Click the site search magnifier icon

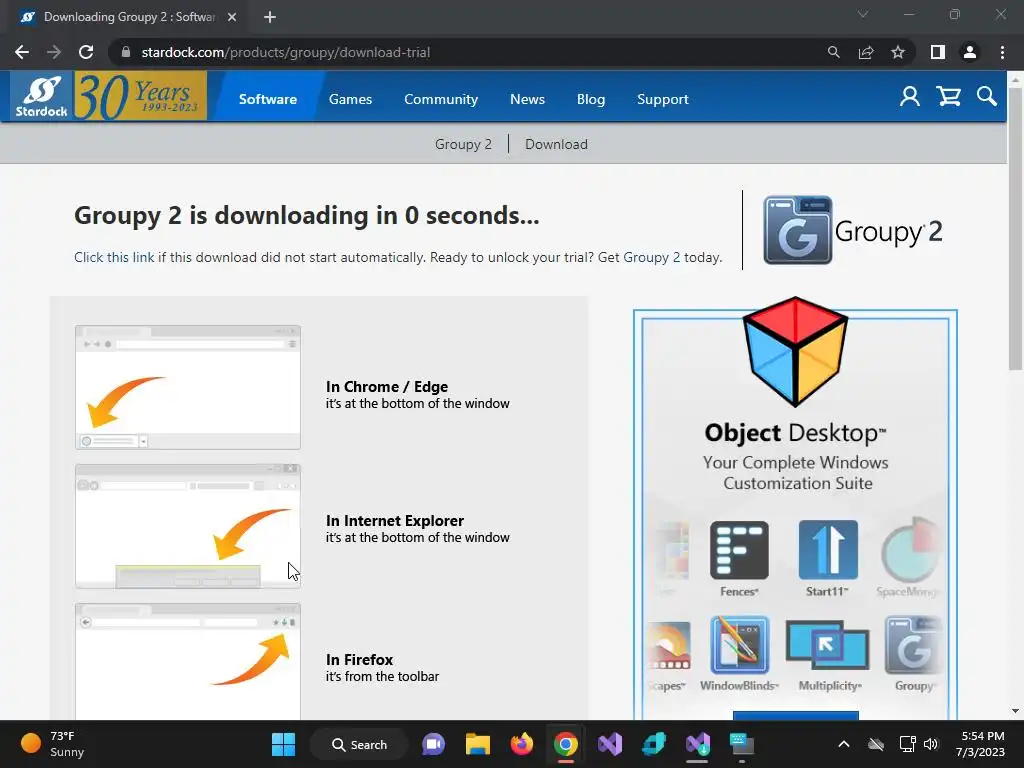987,97
